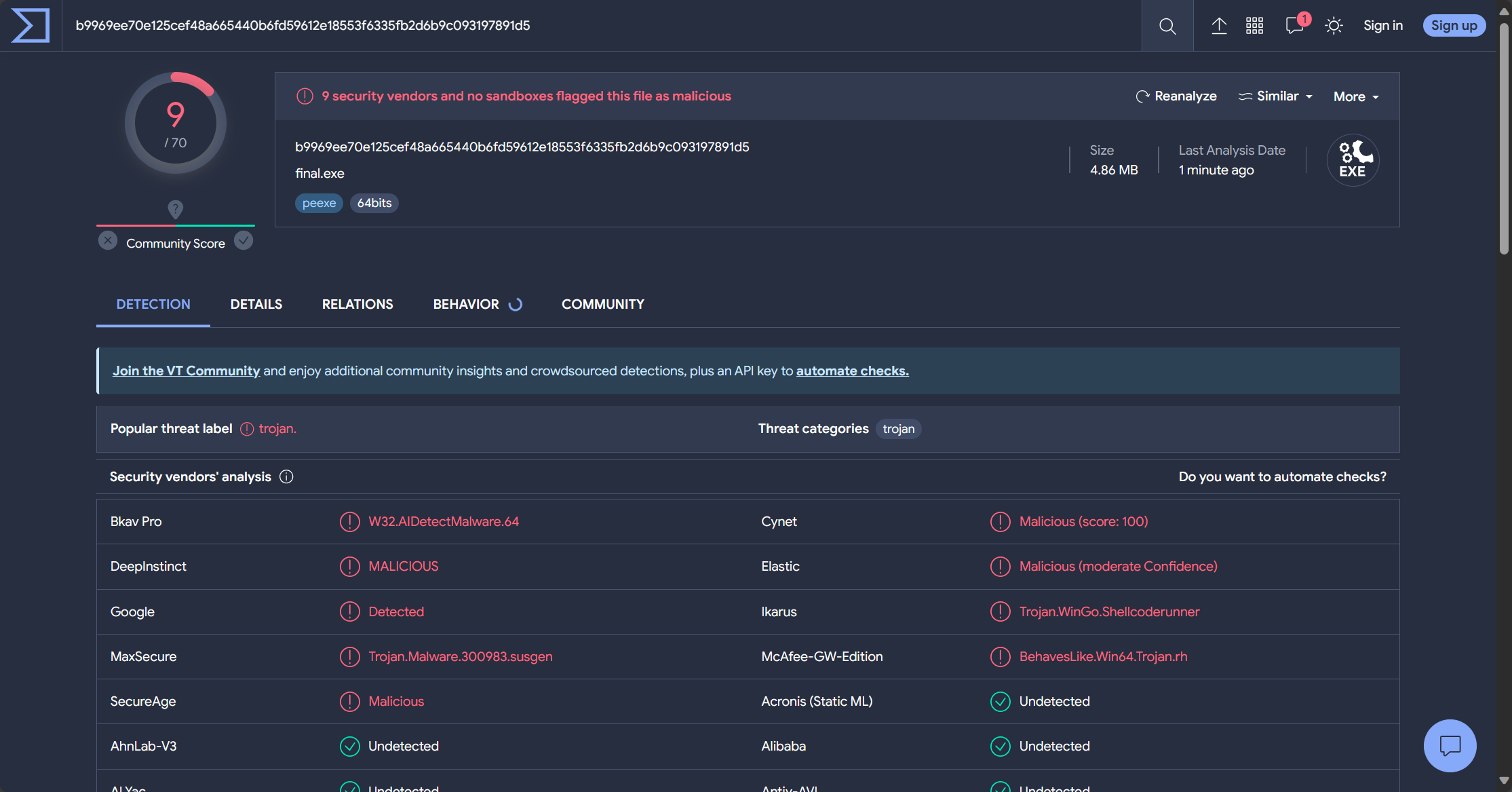
Task: Click the final.exe file name
Action: [x=319, y=174]
